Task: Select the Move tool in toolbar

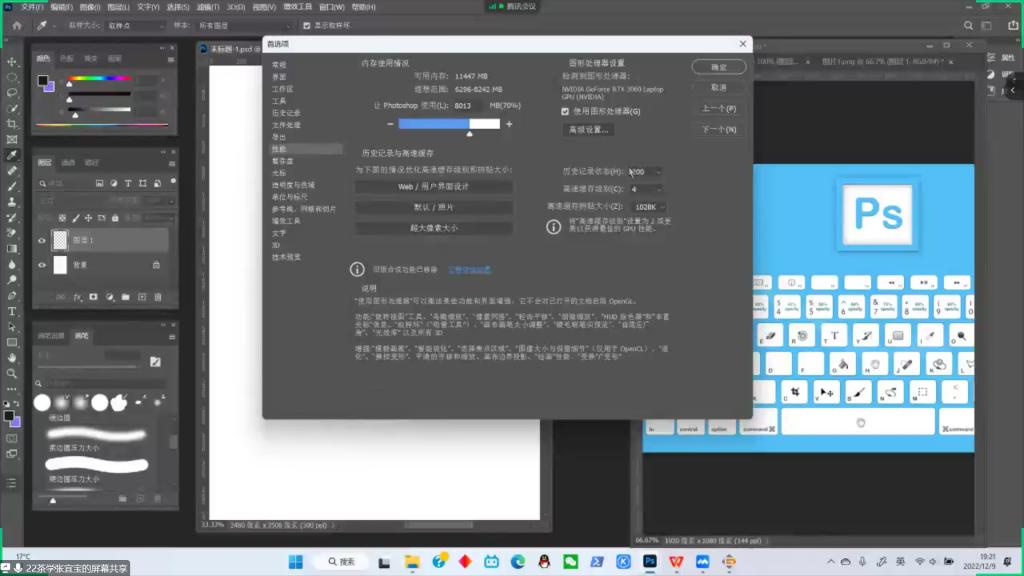Action: [12, 62]
